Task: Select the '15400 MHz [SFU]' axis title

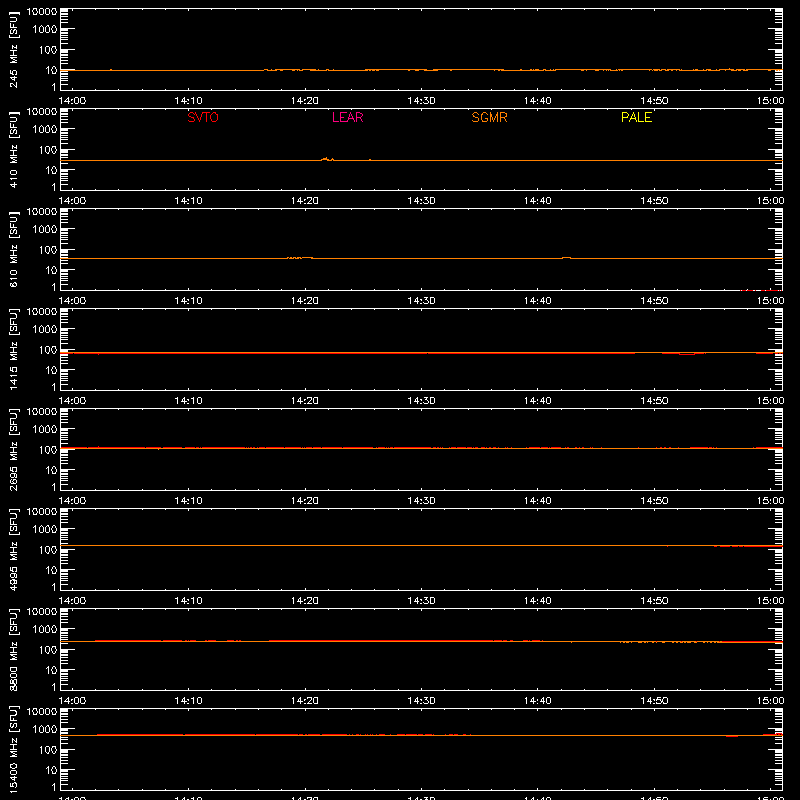Action: 13,749
